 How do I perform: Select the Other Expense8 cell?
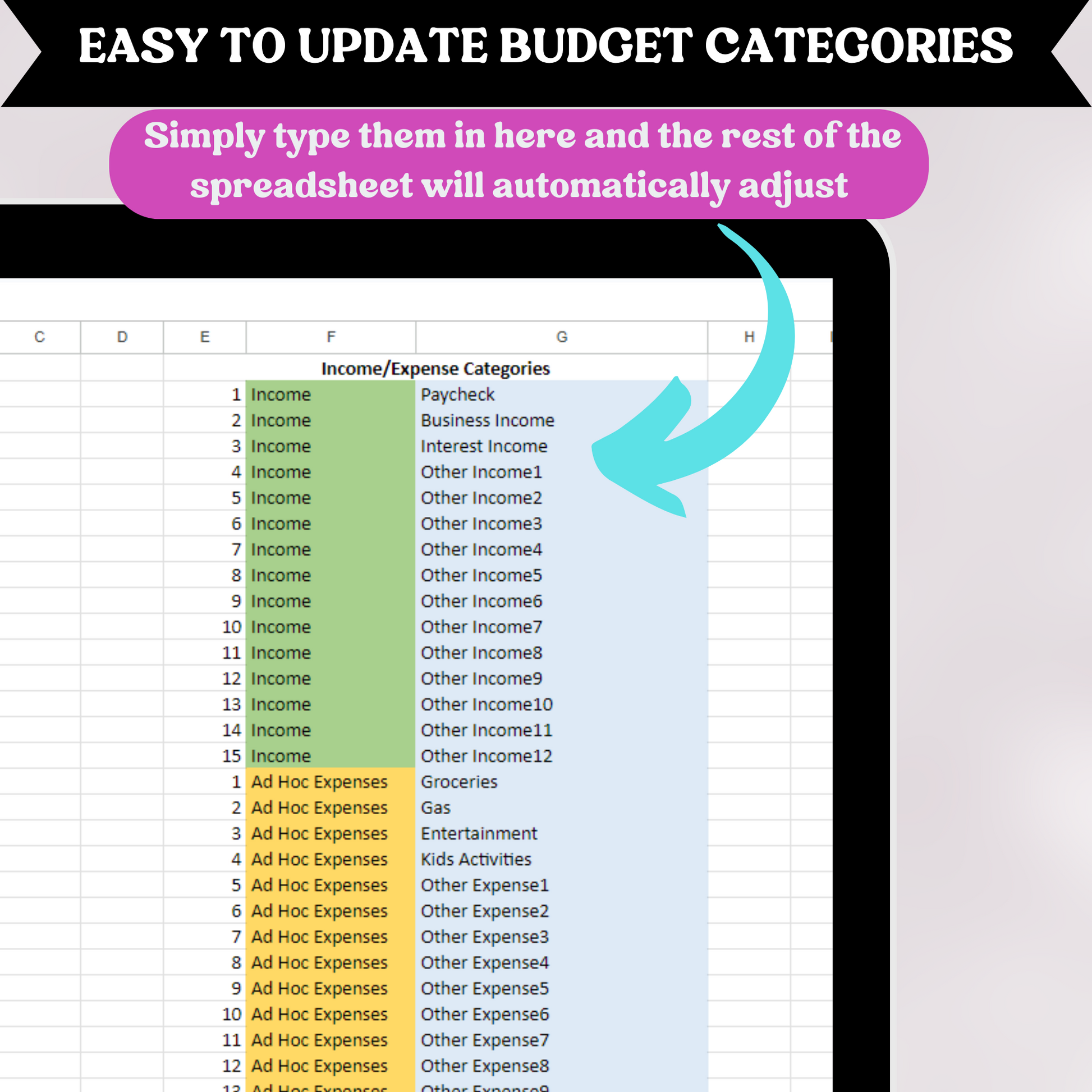[561, 1066]
